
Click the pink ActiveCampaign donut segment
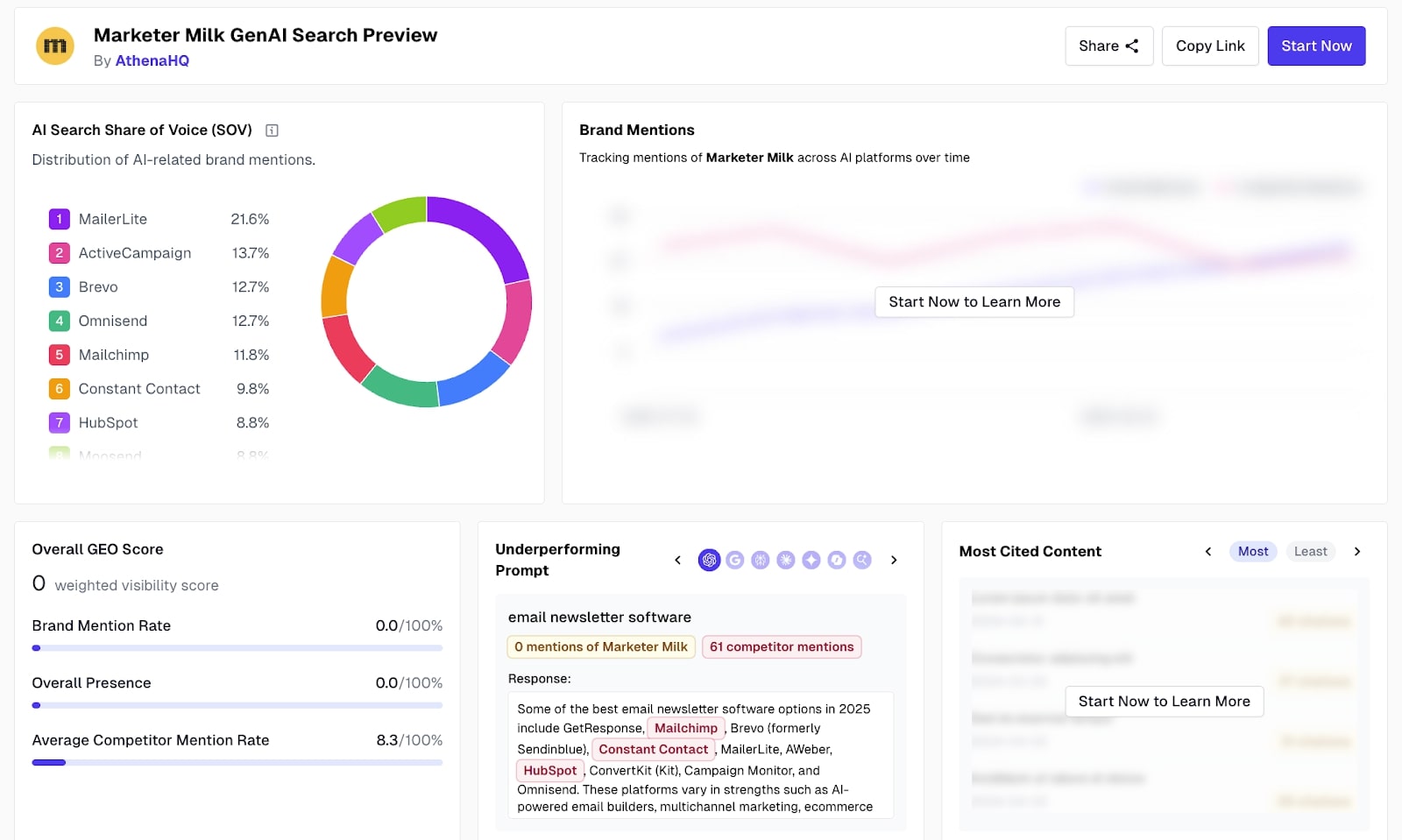pyautogui.click(x=515, y=321)
